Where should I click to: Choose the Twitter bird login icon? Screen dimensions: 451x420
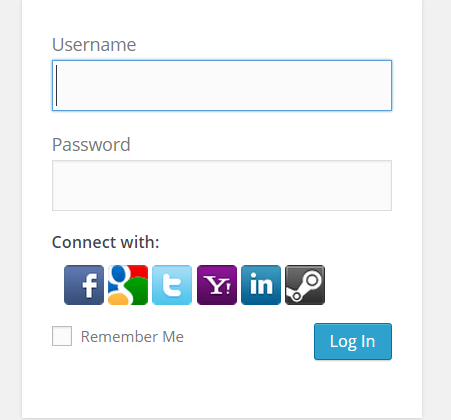[172, 285]
